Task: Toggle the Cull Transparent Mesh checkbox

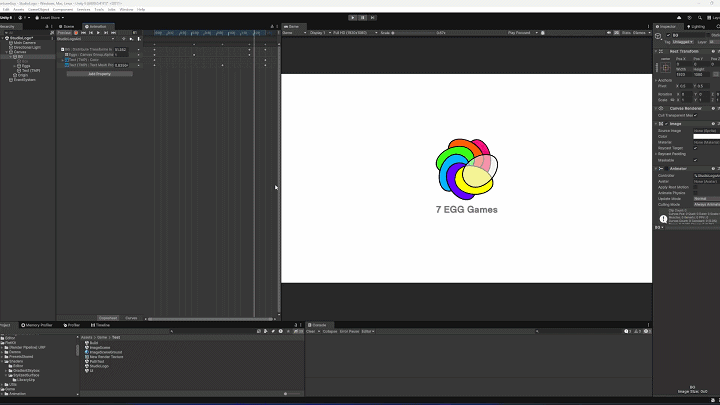Action: coord(695,115)
